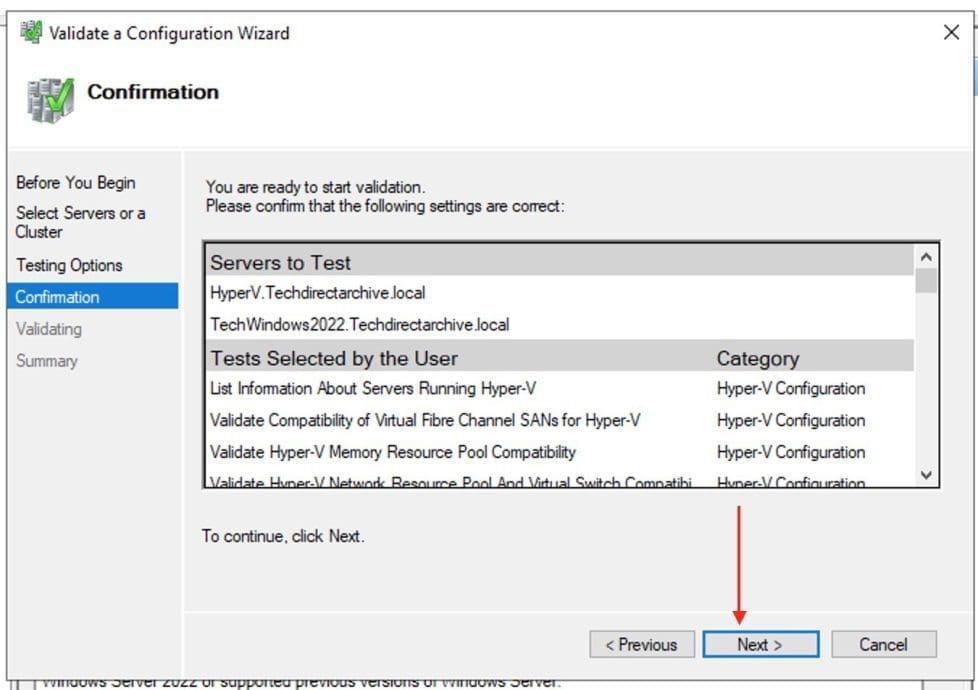Click the Validating step in the sidebar
The image size is (978, 690).
click(x=49, y=329)
